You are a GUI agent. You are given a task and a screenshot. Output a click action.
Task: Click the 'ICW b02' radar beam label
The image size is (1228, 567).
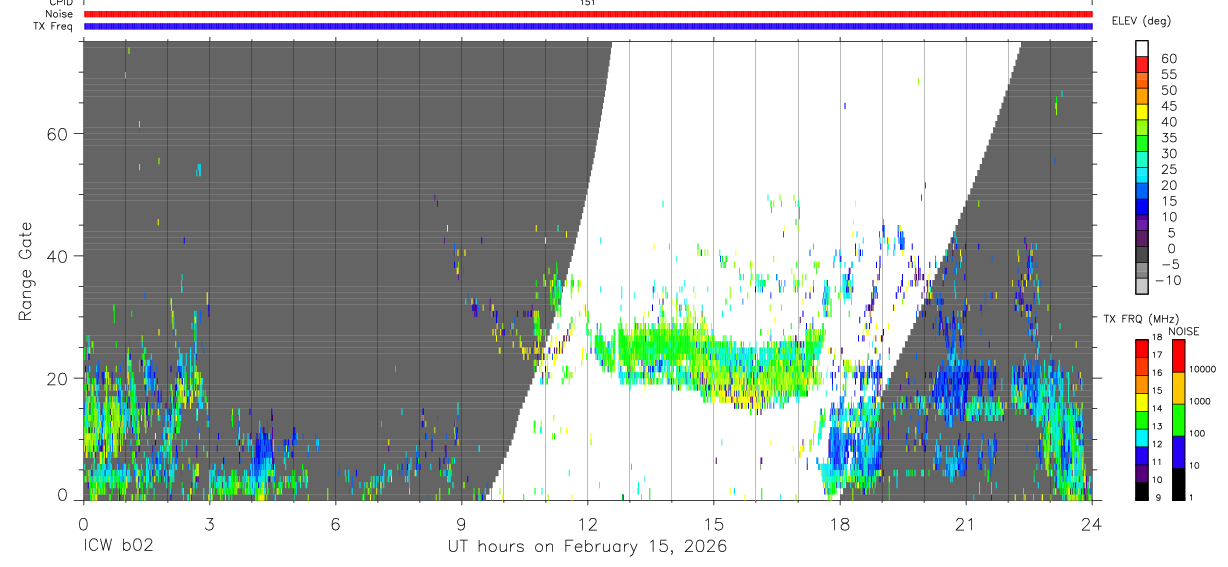pos(118,547)
